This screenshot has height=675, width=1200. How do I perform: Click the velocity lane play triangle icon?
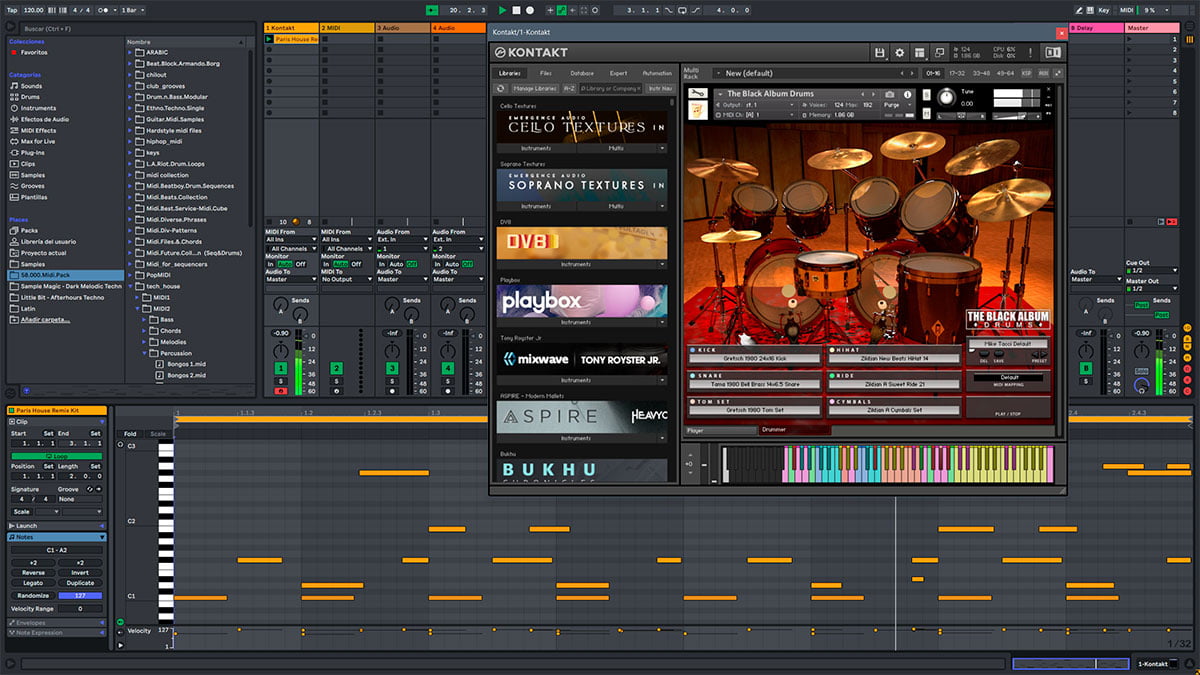pos(121,645)
